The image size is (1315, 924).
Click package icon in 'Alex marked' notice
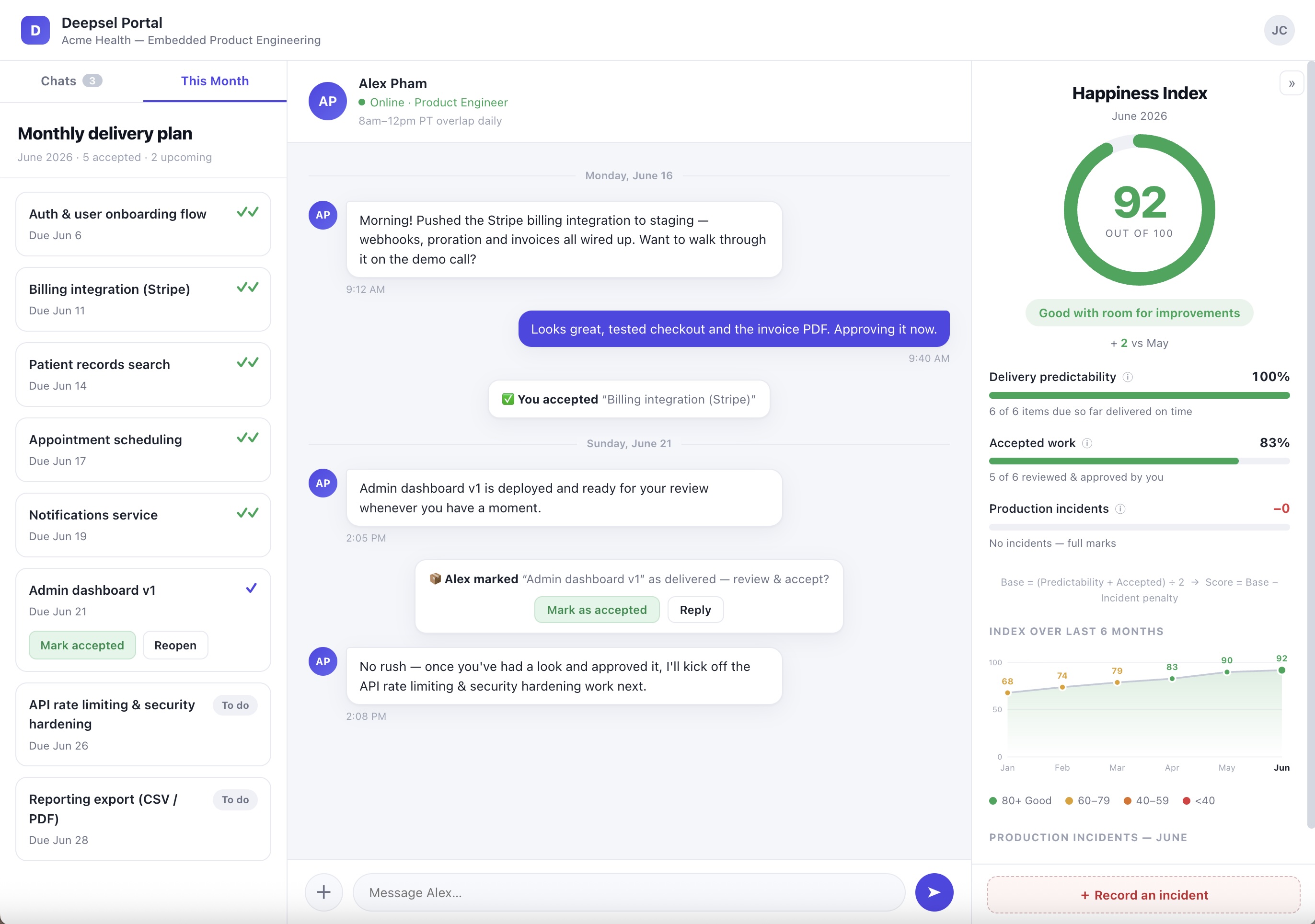pos(435,578)
